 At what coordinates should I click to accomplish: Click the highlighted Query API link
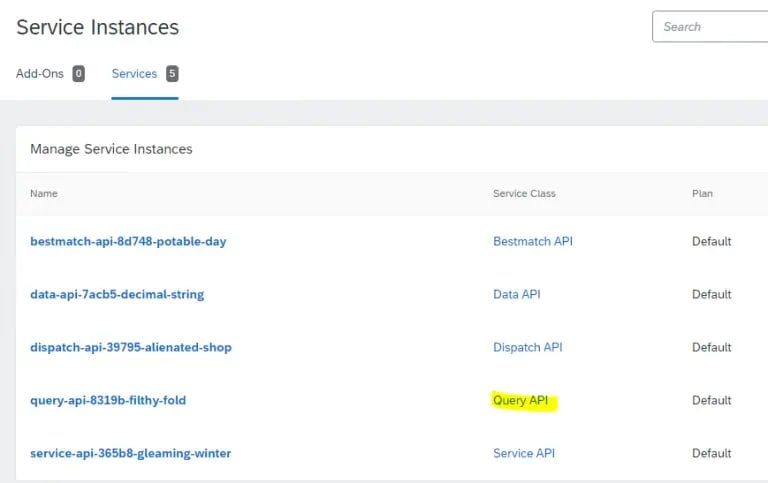[x=521, y=400]
